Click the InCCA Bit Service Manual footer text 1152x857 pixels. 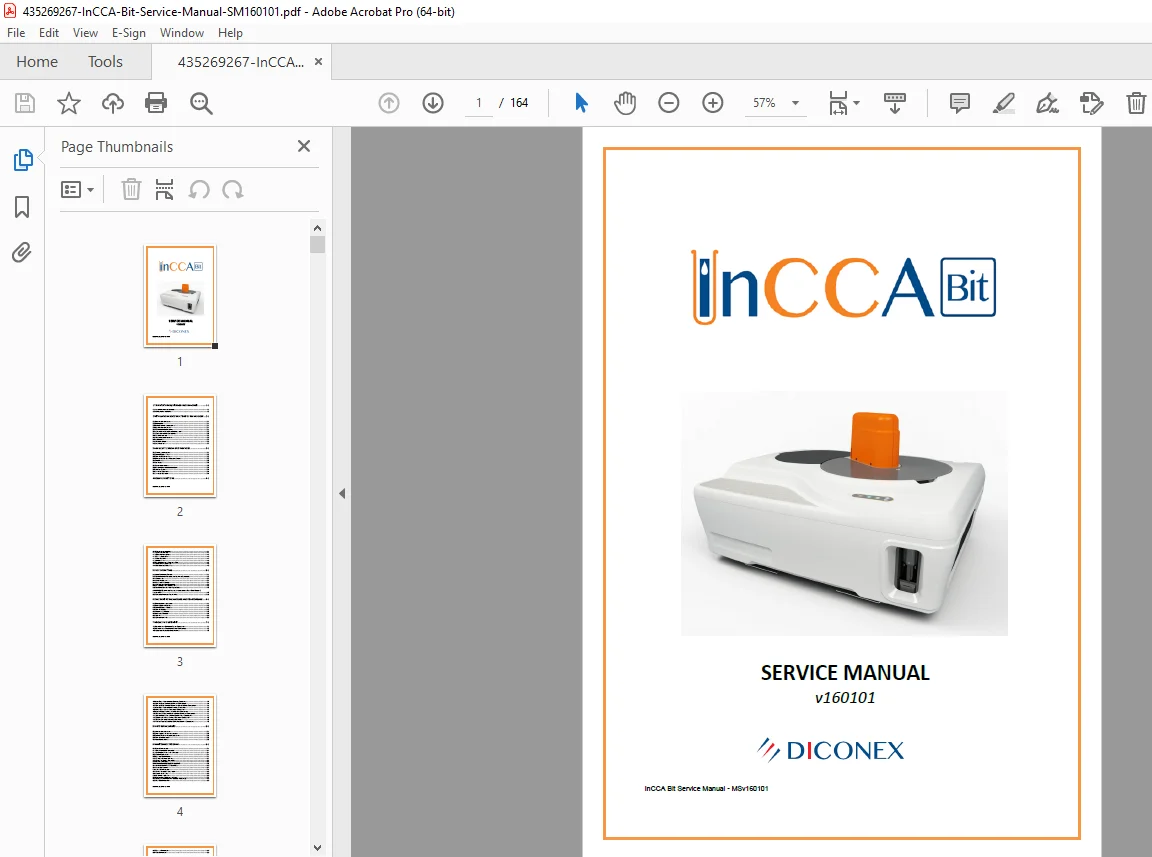(706, 789)
